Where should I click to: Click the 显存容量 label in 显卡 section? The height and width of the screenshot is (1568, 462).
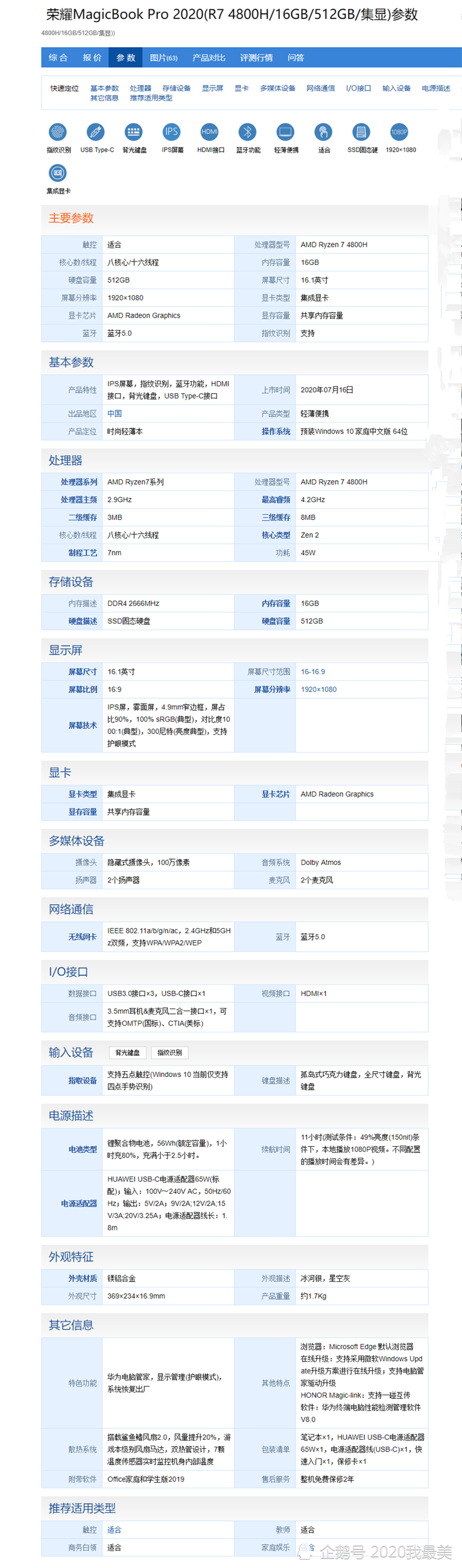(82, 812)
